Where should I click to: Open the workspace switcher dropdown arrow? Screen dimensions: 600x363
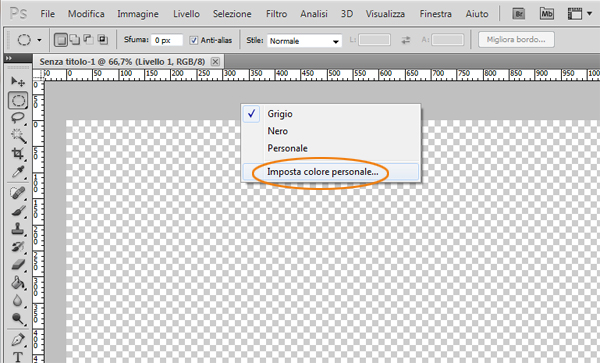point(590,14)
